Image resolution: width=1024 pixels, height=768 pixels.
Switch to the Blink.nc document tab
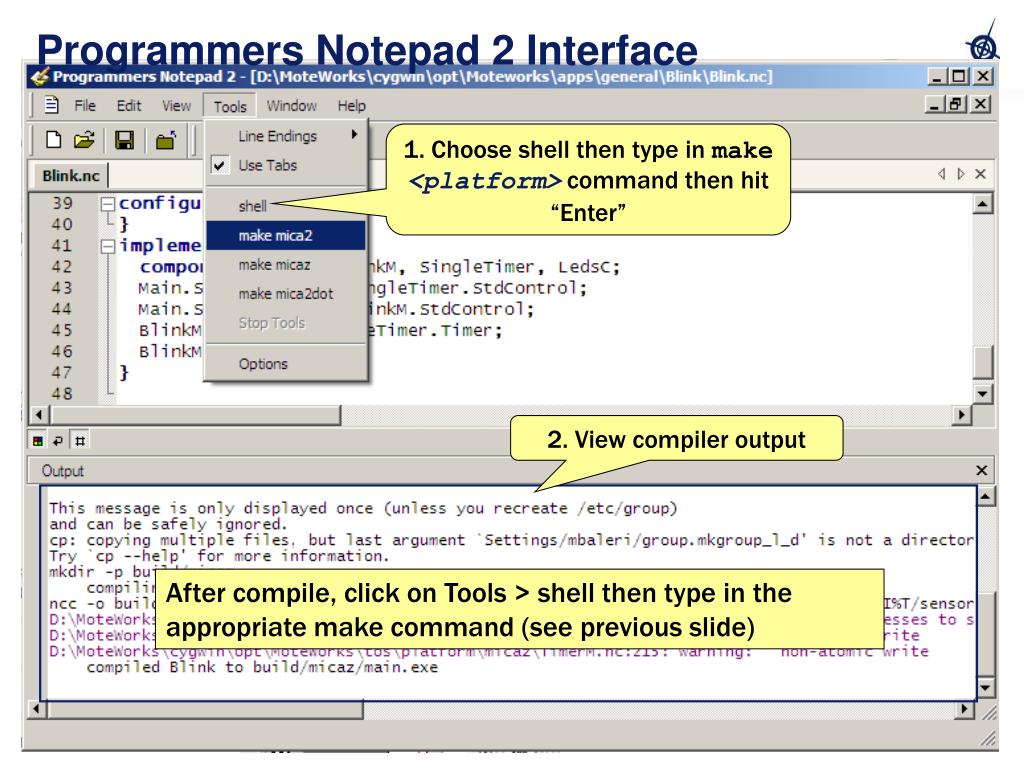[x=71, y=176]
